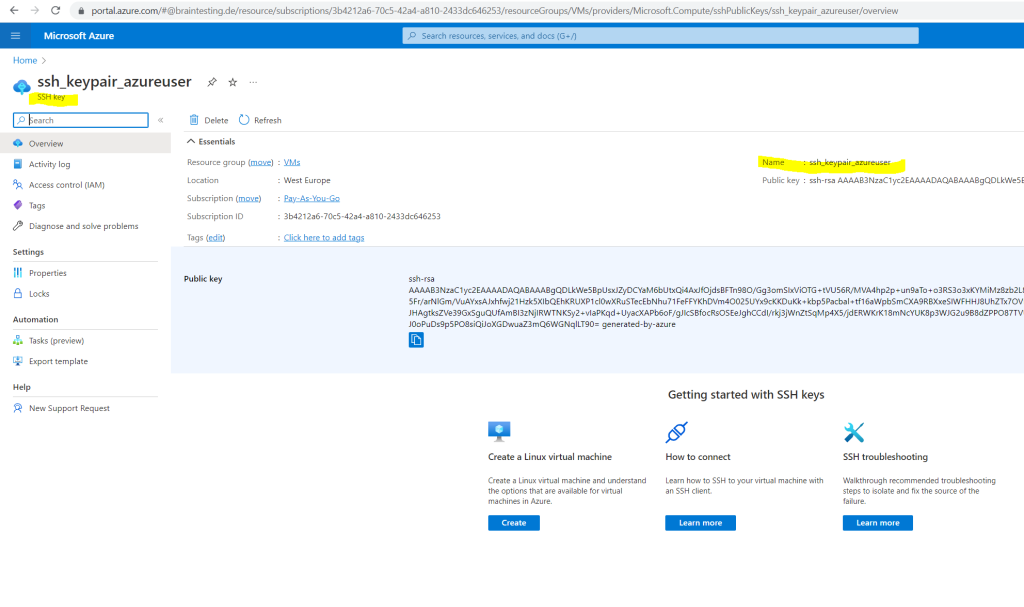This screenshot has width=1024, height=607.
Task: Click the 'ssh-rsa' line in Public key box
Action: (x=421, y=279)
